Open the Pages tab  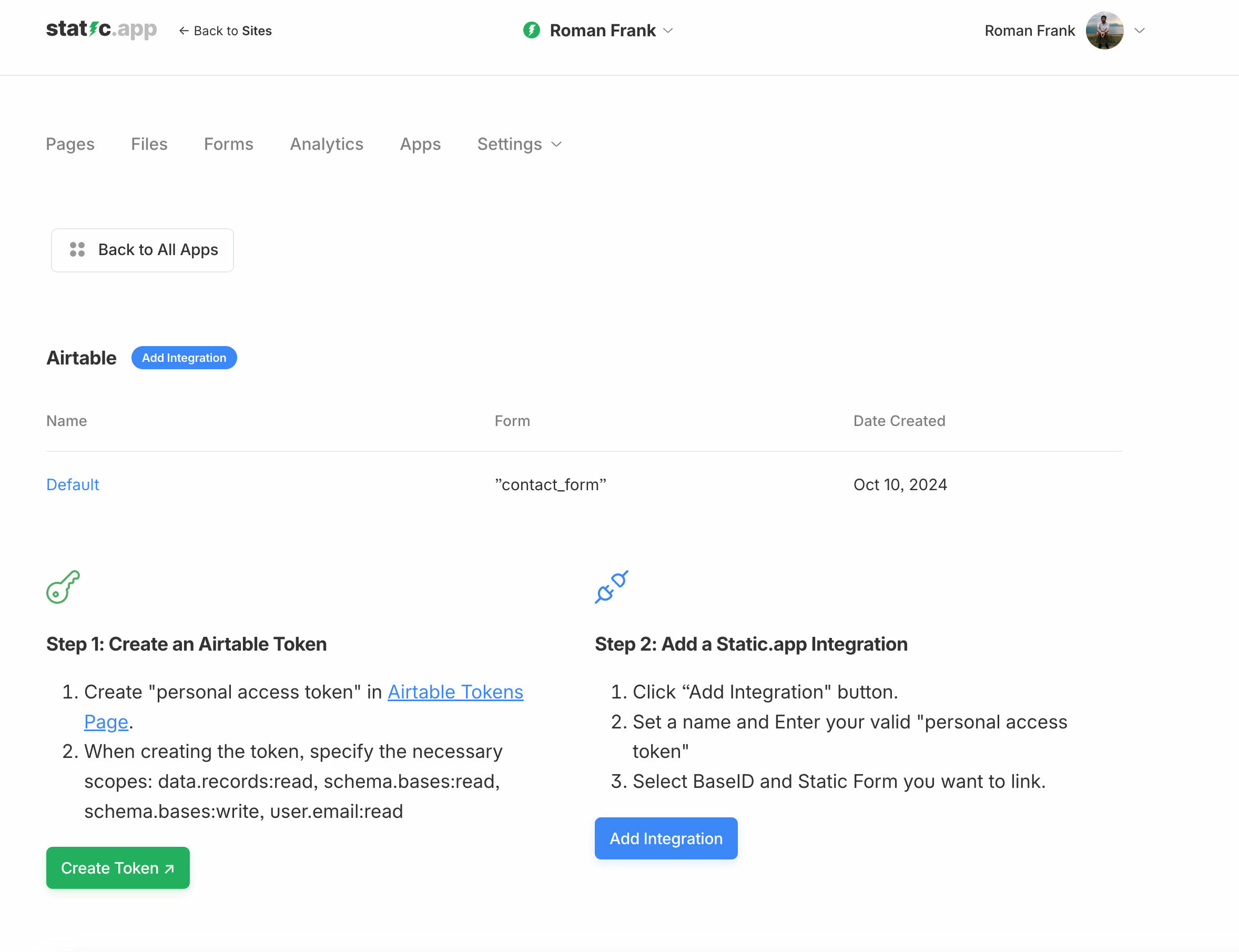coord(70,144)
